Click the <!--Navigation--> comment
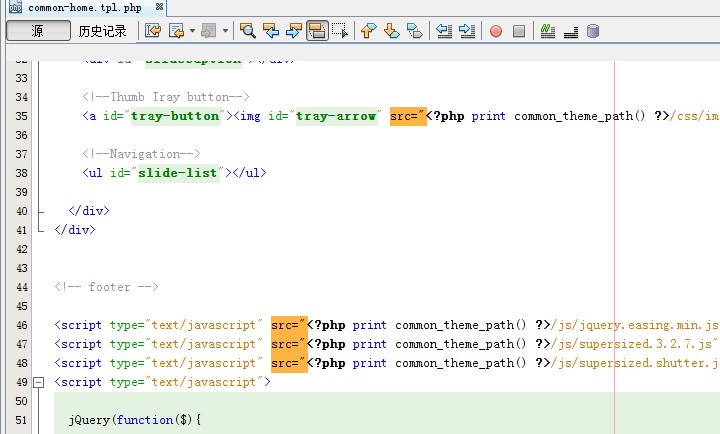 141,154
